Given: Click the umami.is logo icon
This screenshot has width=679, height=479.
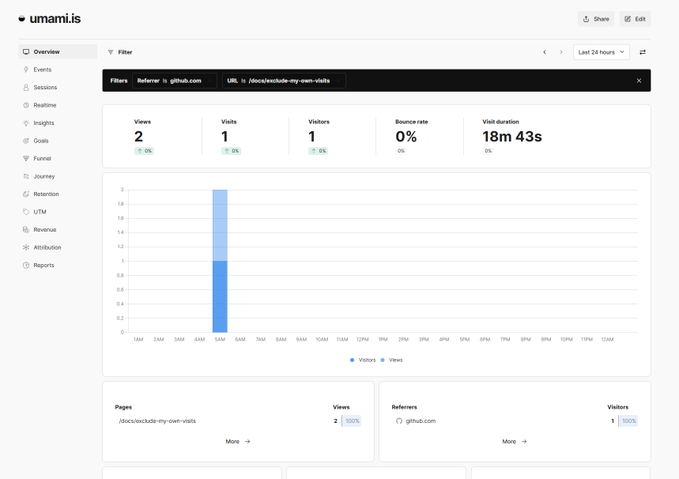Looking at the screenshot, I should (x=22, y=19).
